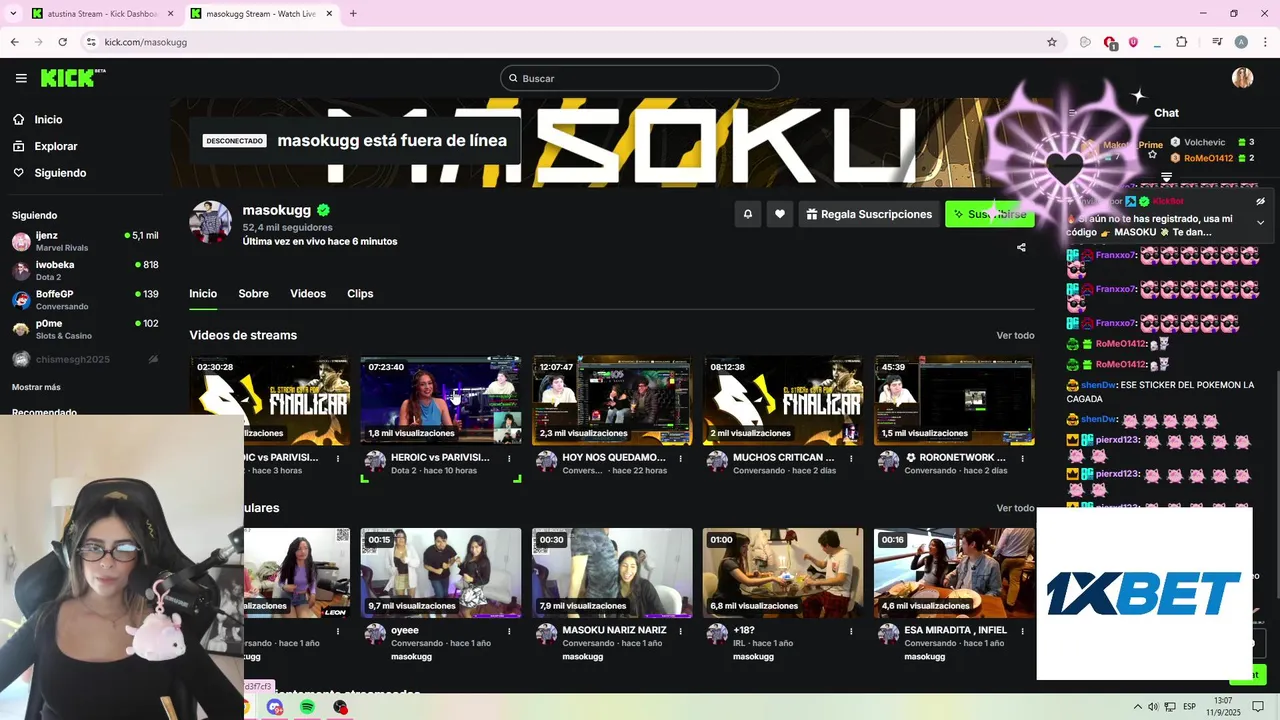Open options for MUCHOS CRITICAN video
The image size is (1280, 720).
click(851, 459)
